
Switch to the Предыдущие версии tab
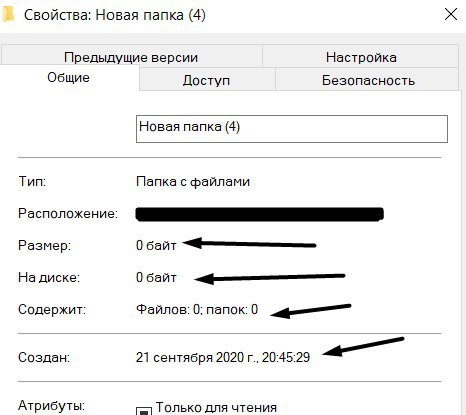tap(131, 57)
